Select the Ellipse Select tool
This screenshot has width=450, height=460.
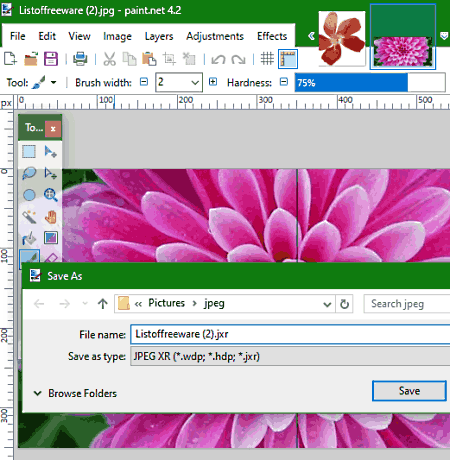click(x=29, y=195)
